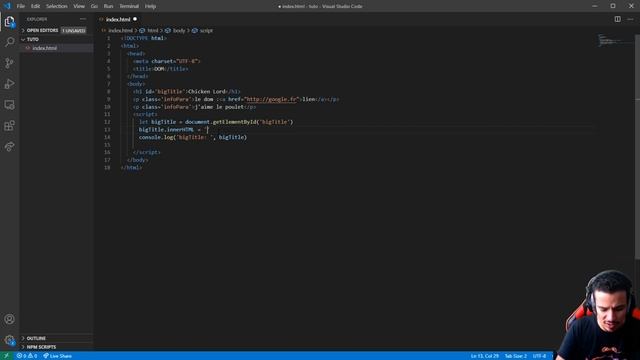
Task: Click the remote window indicator in status bar
Action: 7,356
